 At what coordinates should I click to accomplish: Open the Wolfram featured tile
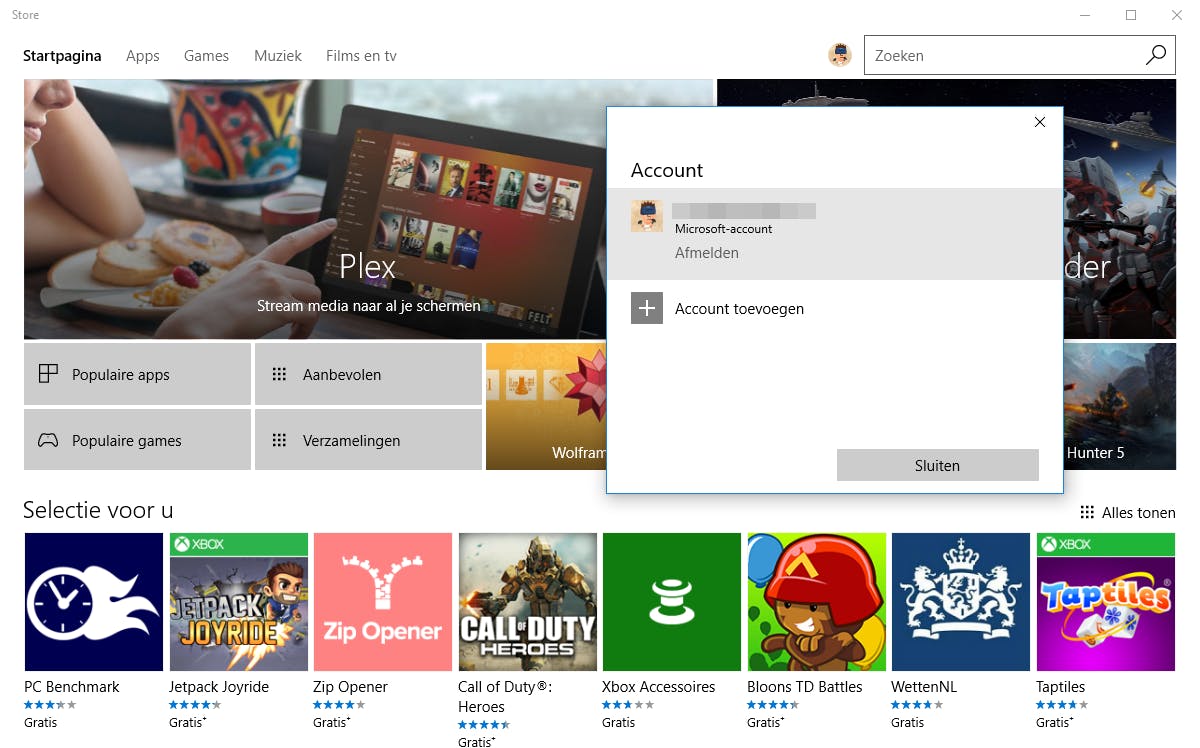tap(546, 406)
